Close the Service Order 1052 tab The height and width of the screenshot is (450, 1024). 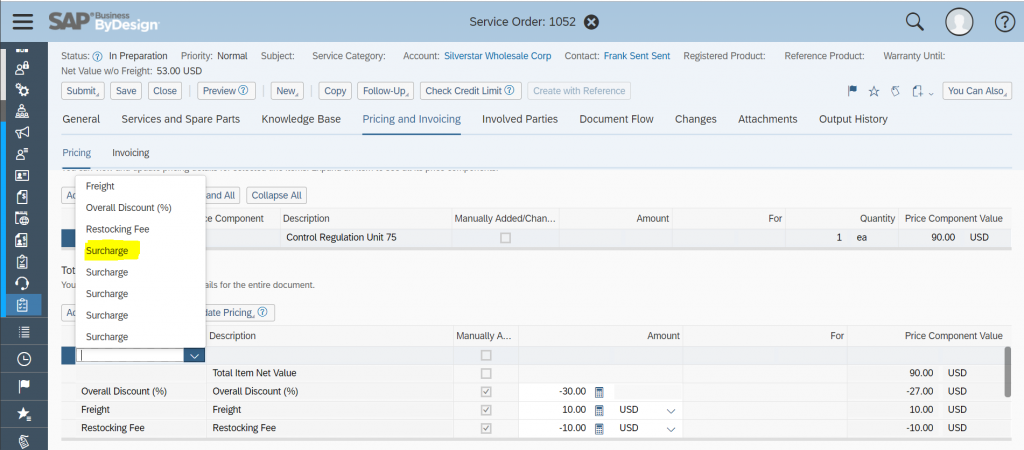591,22
